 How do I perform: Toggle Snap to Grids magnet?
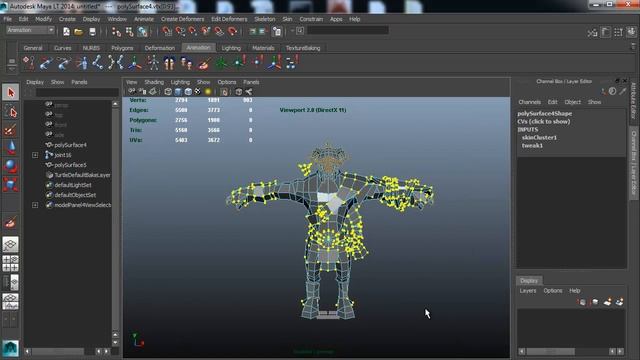point(167,31)
